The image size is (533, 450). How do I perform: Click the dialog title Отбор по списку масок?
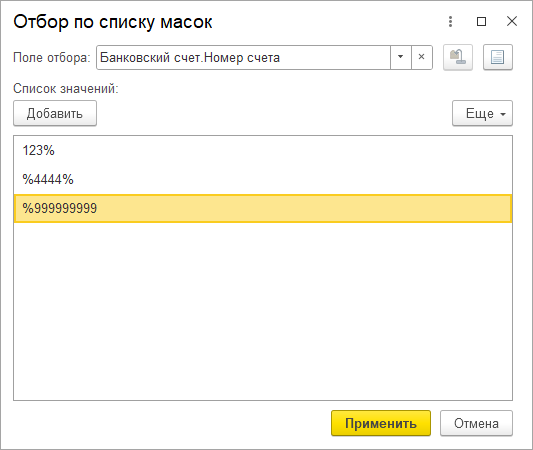(113, 22)
